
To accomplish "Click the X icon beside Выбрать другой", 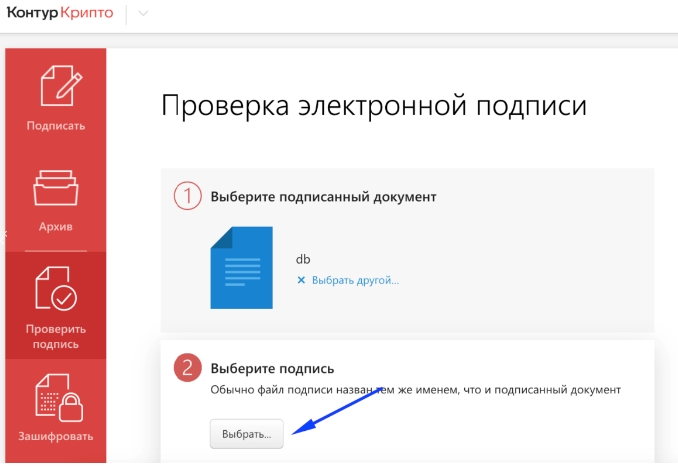I will coord(301,280).
